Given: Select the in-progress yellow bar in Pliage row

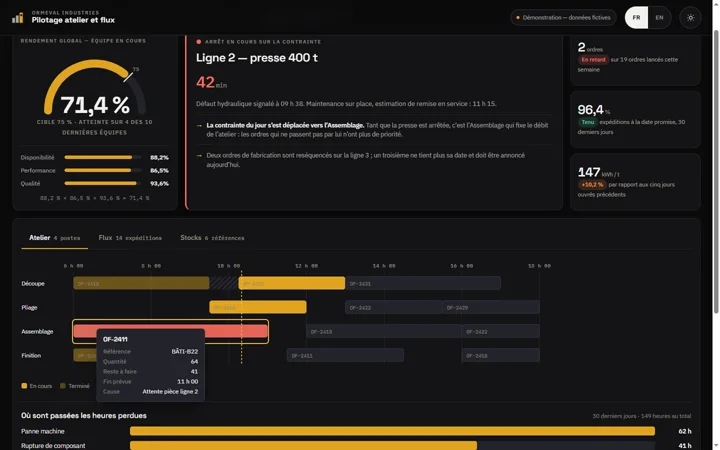Looking at the screenshot, I should pyautogui.click(x=258, y=307).
